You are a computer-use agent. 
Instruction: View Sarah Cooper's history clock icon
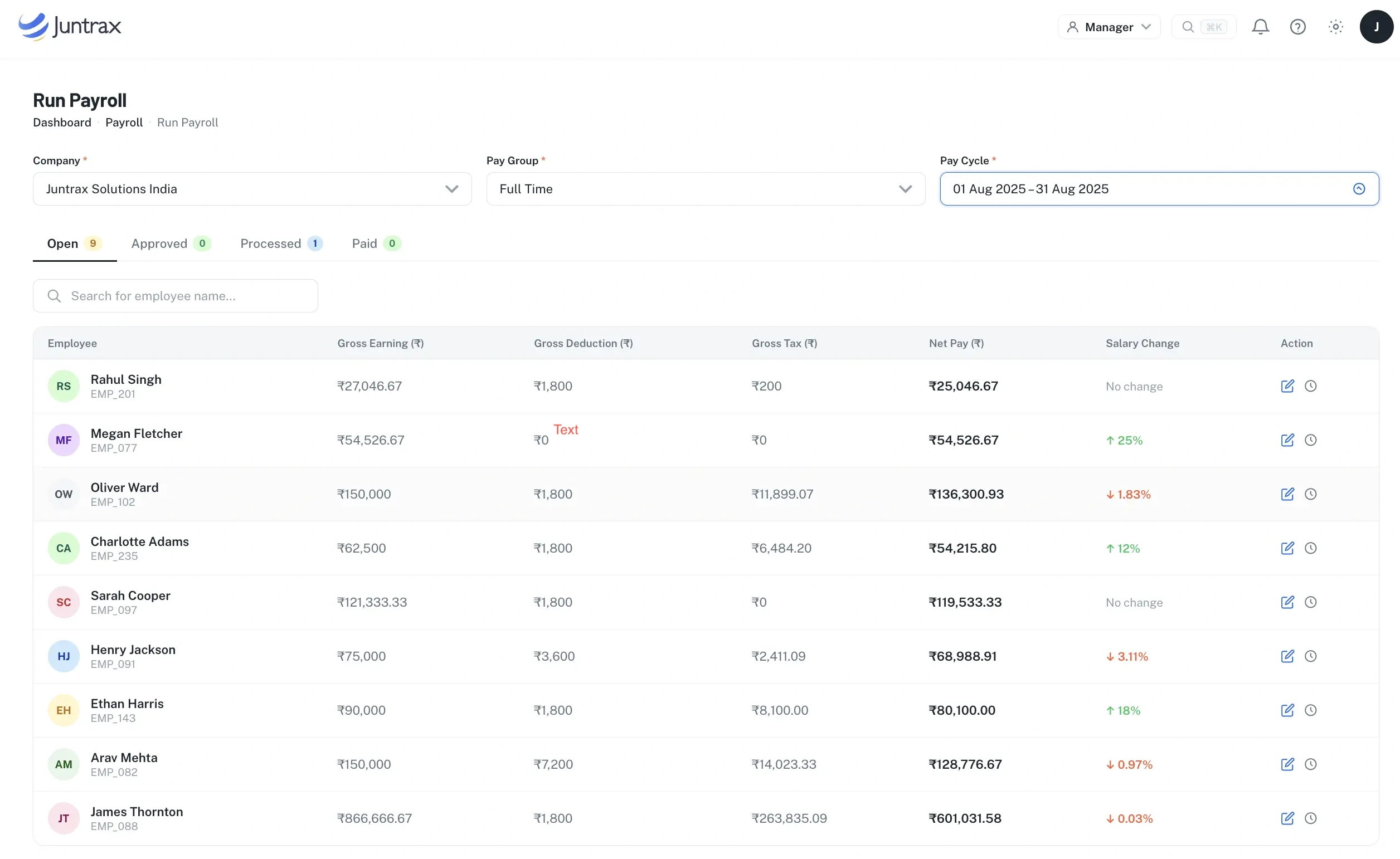pyautogui.click(x=1310, y=602)
